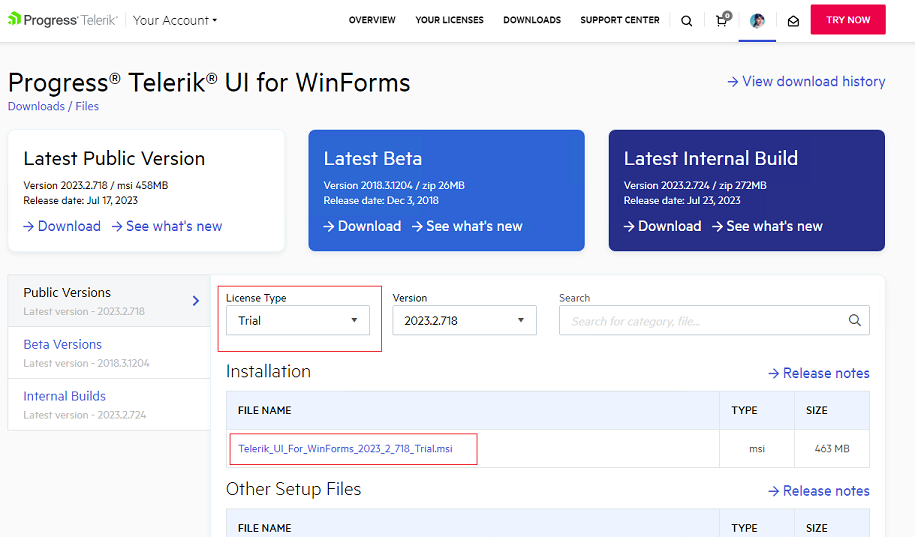This screenshot has height=537, width=915.
Task: Open the envelope contact icon
Action: (793, 22)
